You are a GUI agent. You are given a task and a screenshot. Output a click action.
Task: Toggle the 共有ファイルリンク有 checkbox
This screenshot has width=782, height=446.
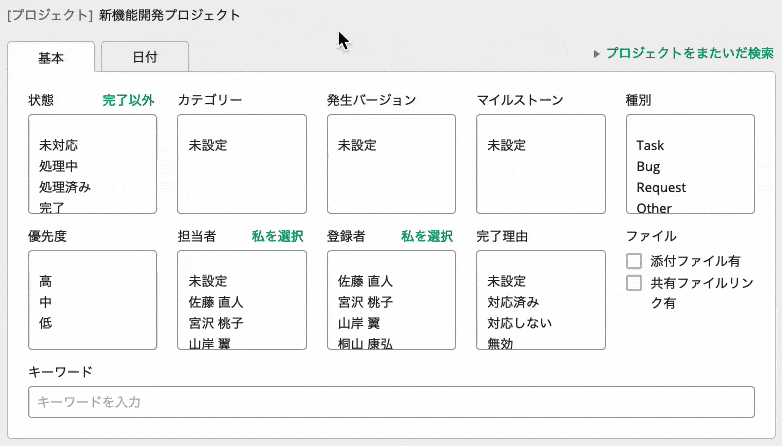(x=634, y=283)
